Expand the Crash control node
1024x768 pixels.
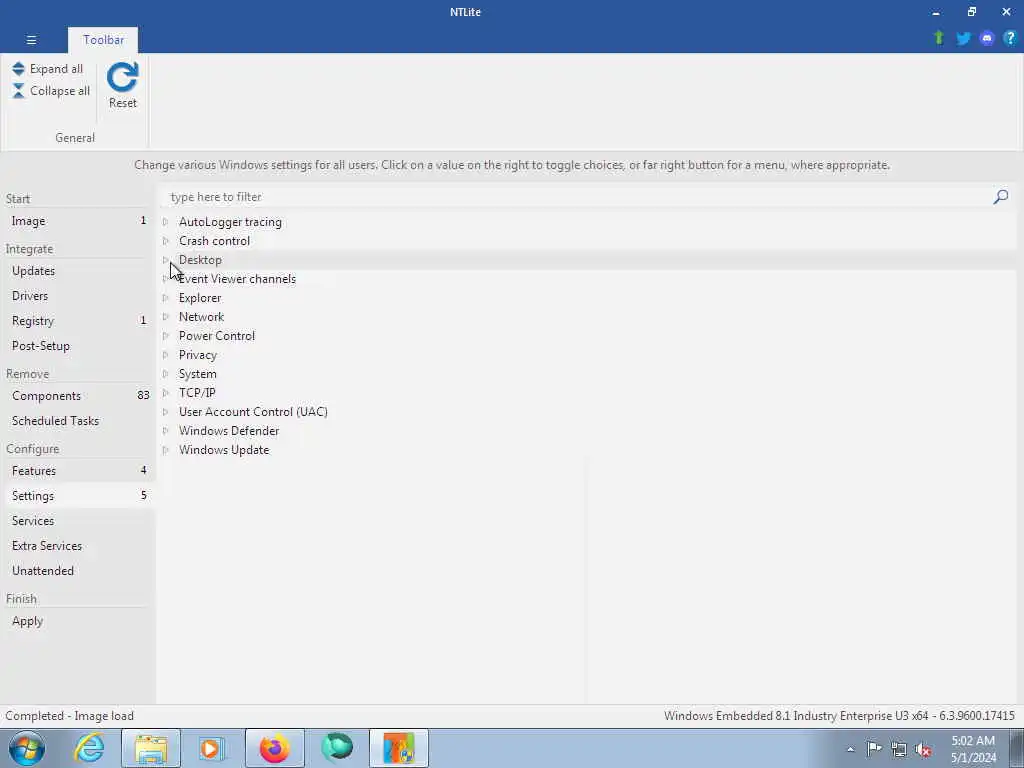(x=165, y=241)
